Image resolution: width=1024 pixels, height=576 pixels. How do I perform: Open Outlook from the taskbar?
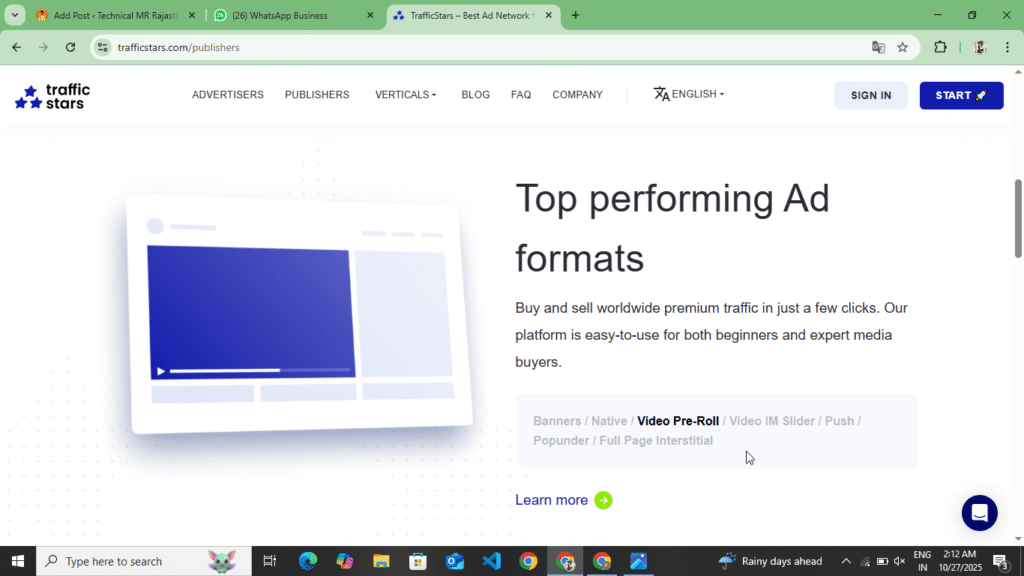point(455,561)
